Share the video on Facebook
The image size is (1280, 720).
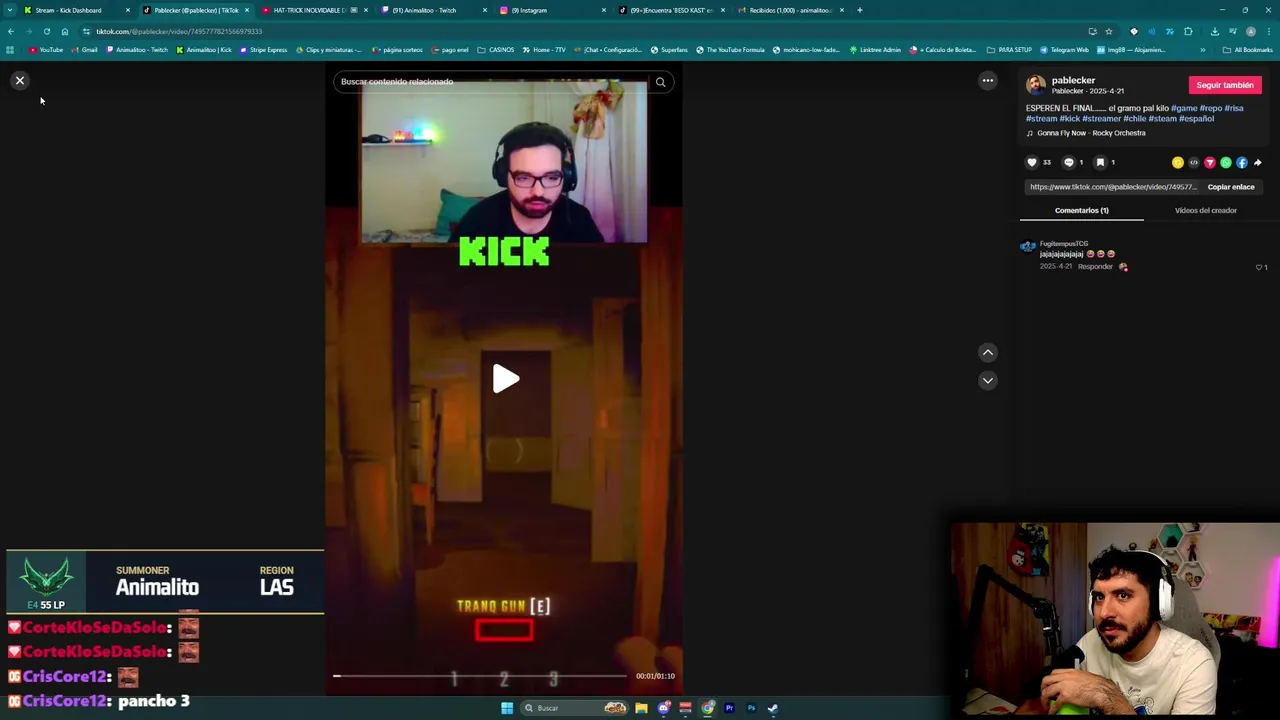[1242, 162]
